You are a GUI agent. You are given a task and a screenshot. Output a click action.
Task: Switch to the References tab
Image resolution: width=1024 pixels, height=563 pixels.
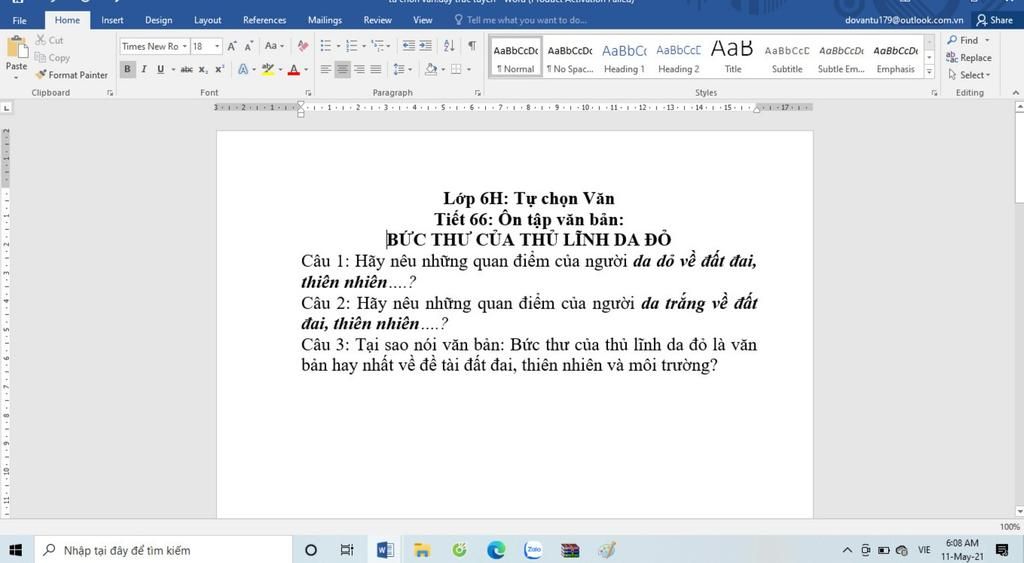[264, 20]
